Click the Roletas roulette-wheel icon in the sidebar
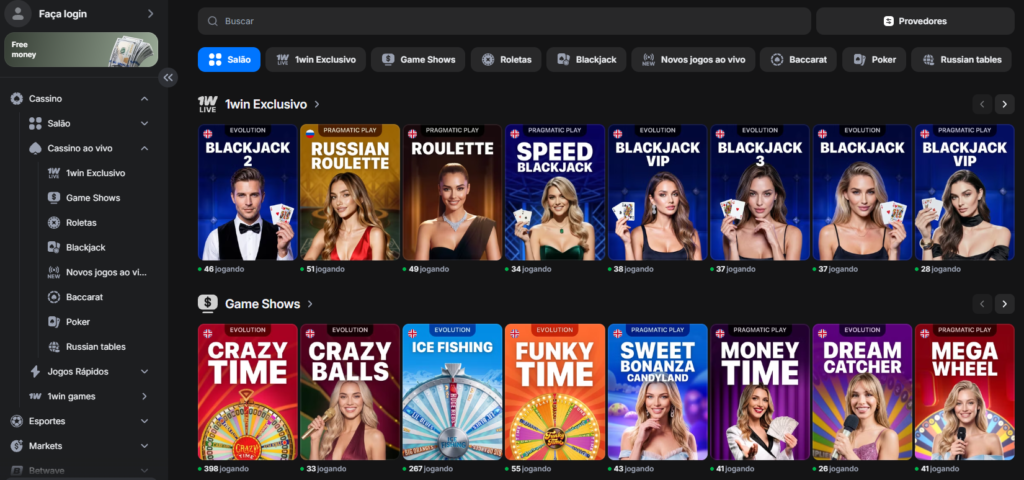 (x=54, y=223)
